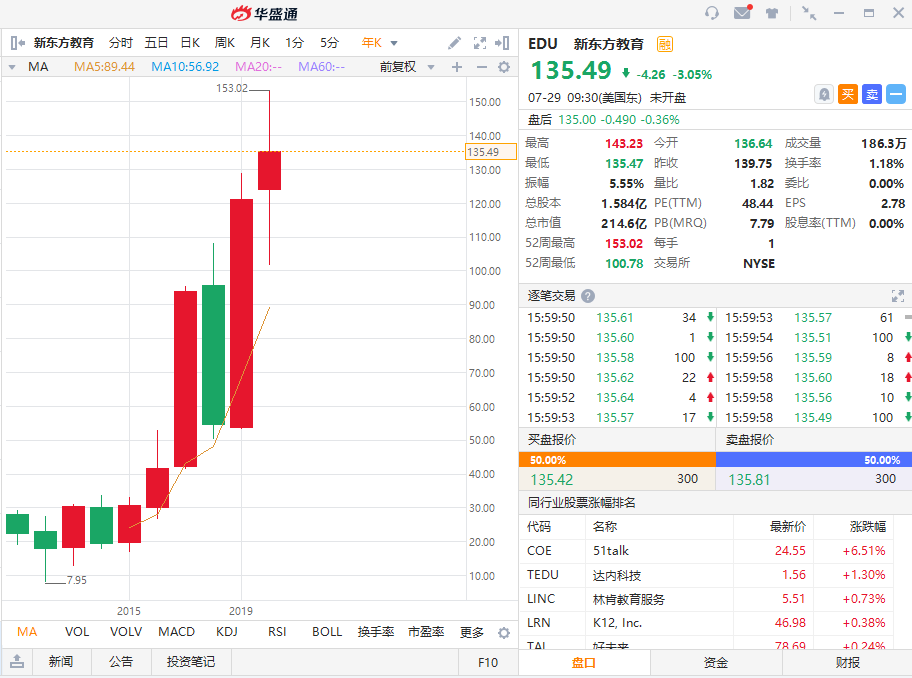Select the VOL indicator
Screen dimensions: 912x678
point(77,632)
